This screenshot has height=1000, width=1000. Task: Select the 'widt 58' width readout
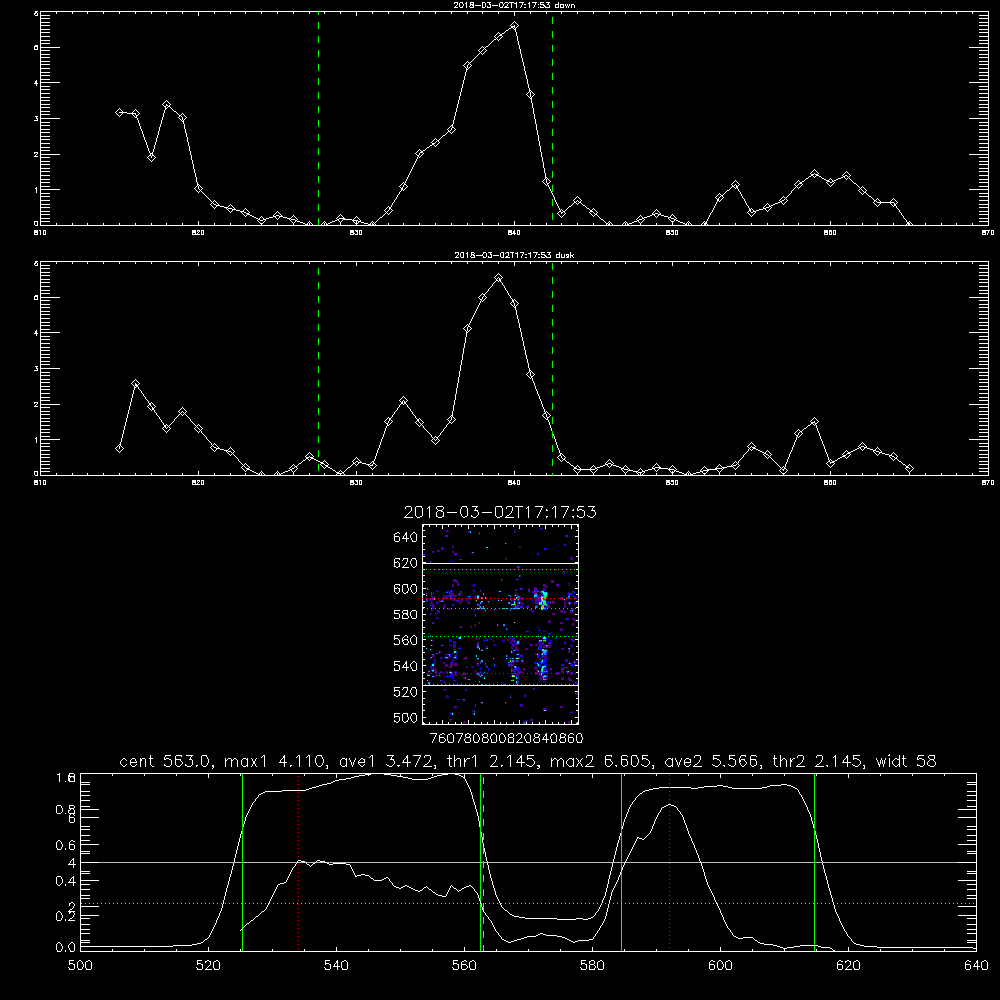pos(906,761)
